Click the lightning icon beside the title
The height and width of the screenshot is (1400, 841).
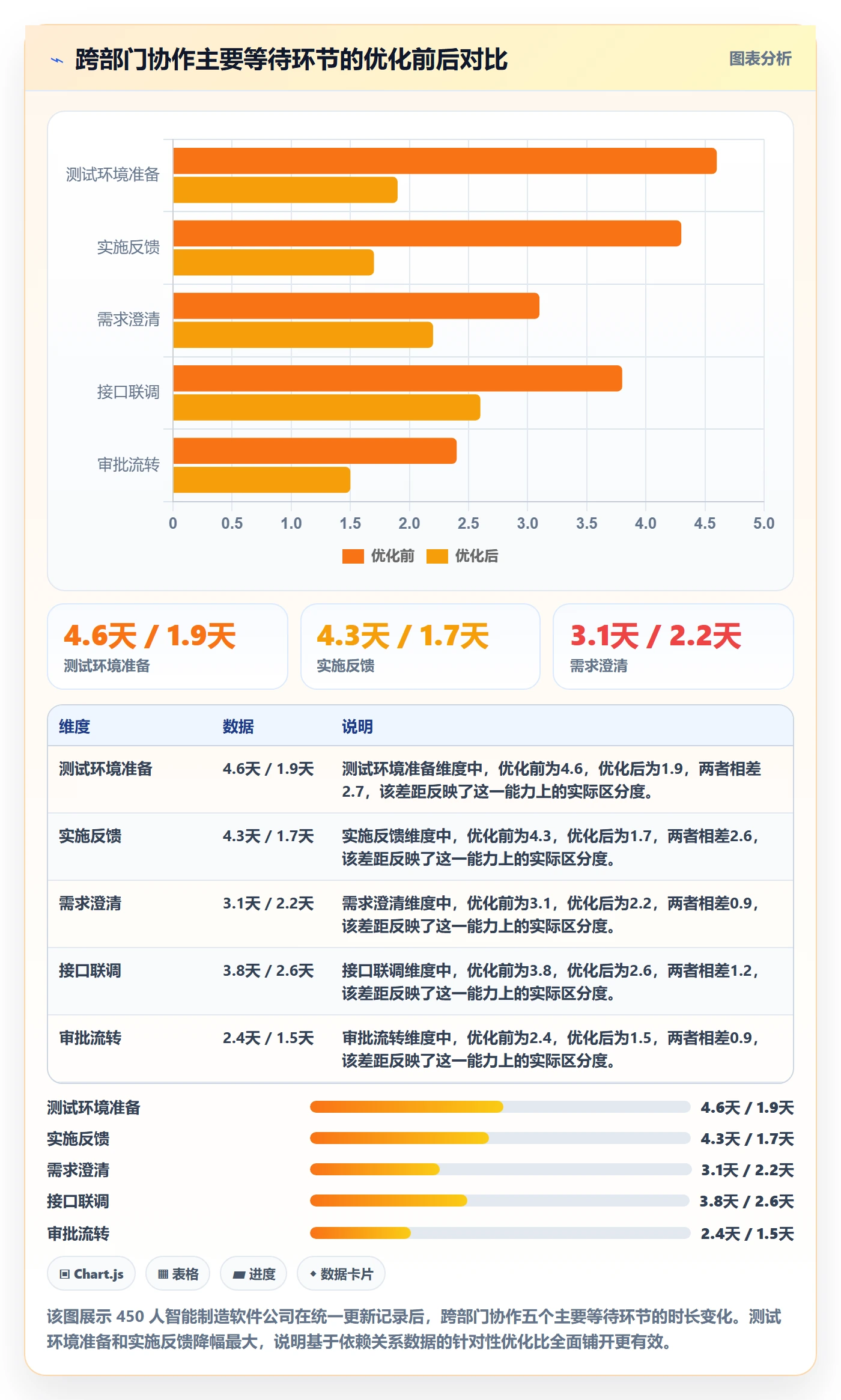[57, 60]
